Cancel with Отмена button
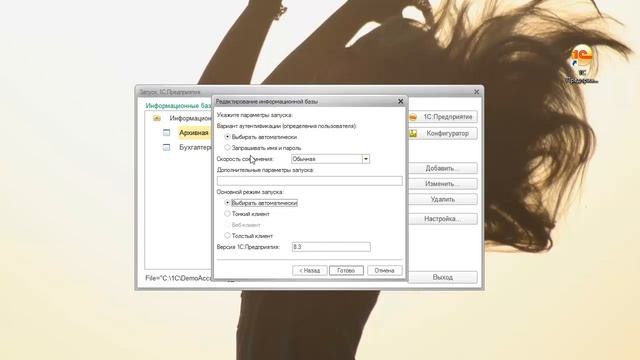Screen dimensions: 640x360 coord(384,270)
